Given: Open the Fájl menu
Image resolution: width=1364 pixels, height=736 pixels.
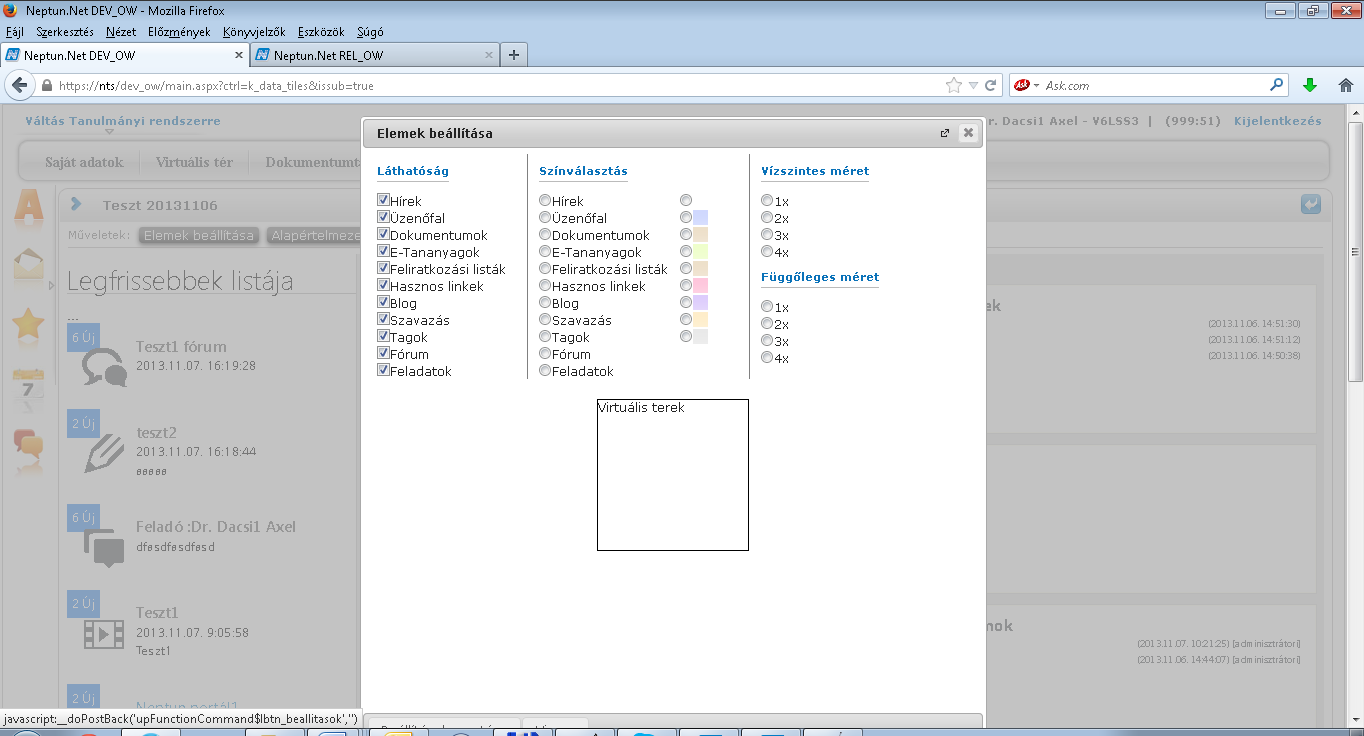Looking at the screenshot, I should tap(15, 32).
